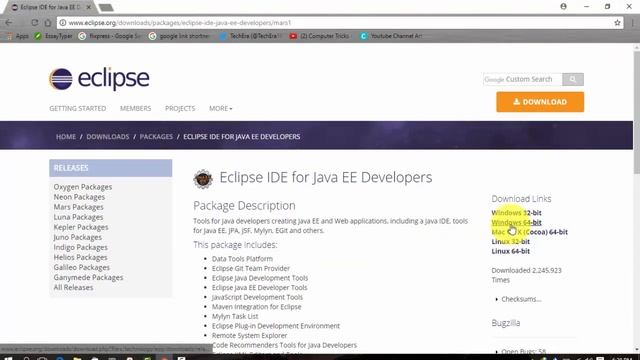Open the Youtube Channel Art bookmark
This screenshot has height=360, width=640.
click(x=391, y=36)
